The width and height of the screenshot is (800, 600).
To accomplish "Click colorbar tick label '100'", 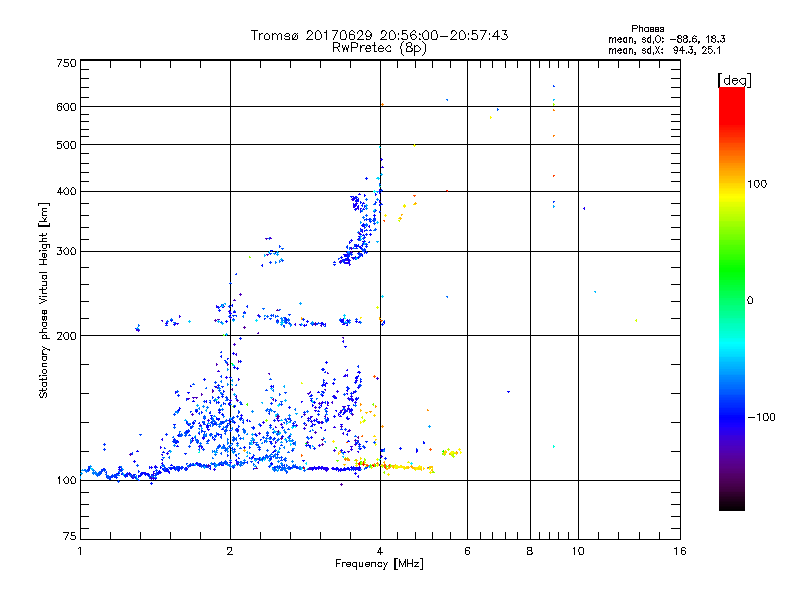I will (x=757, y=184).
